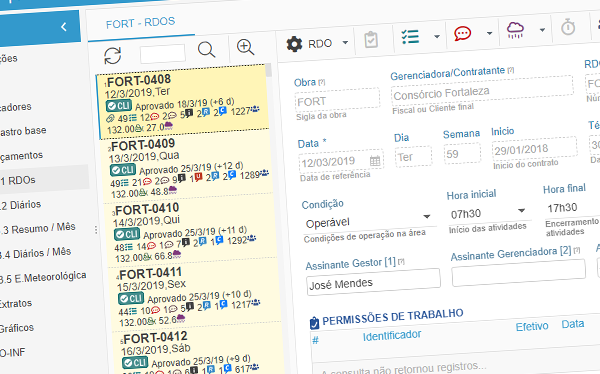The image size is (600, 374).
Task: Click the clipboard check toolbar icon
Action: [x=371, y=39]
